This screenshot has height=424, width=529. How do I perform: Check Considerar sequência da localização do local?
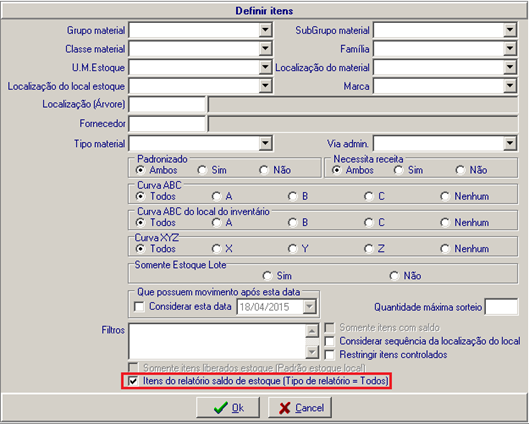pos(329,341)
